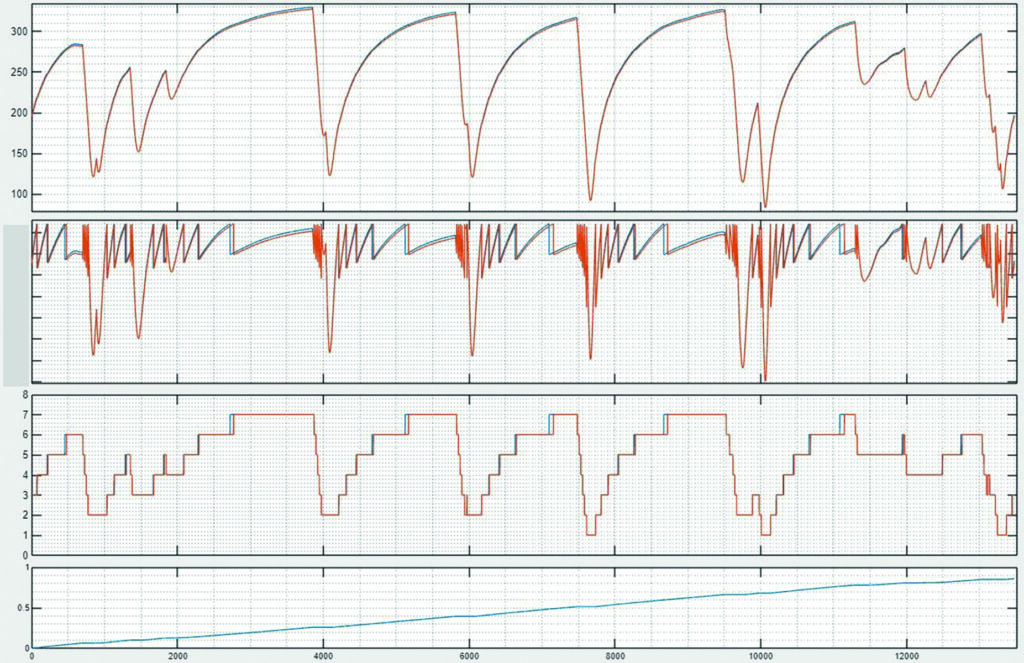The image size is (1024, 663).
Task: Click the gray block covering second plot's axis
Action: [x=16, y=304]
